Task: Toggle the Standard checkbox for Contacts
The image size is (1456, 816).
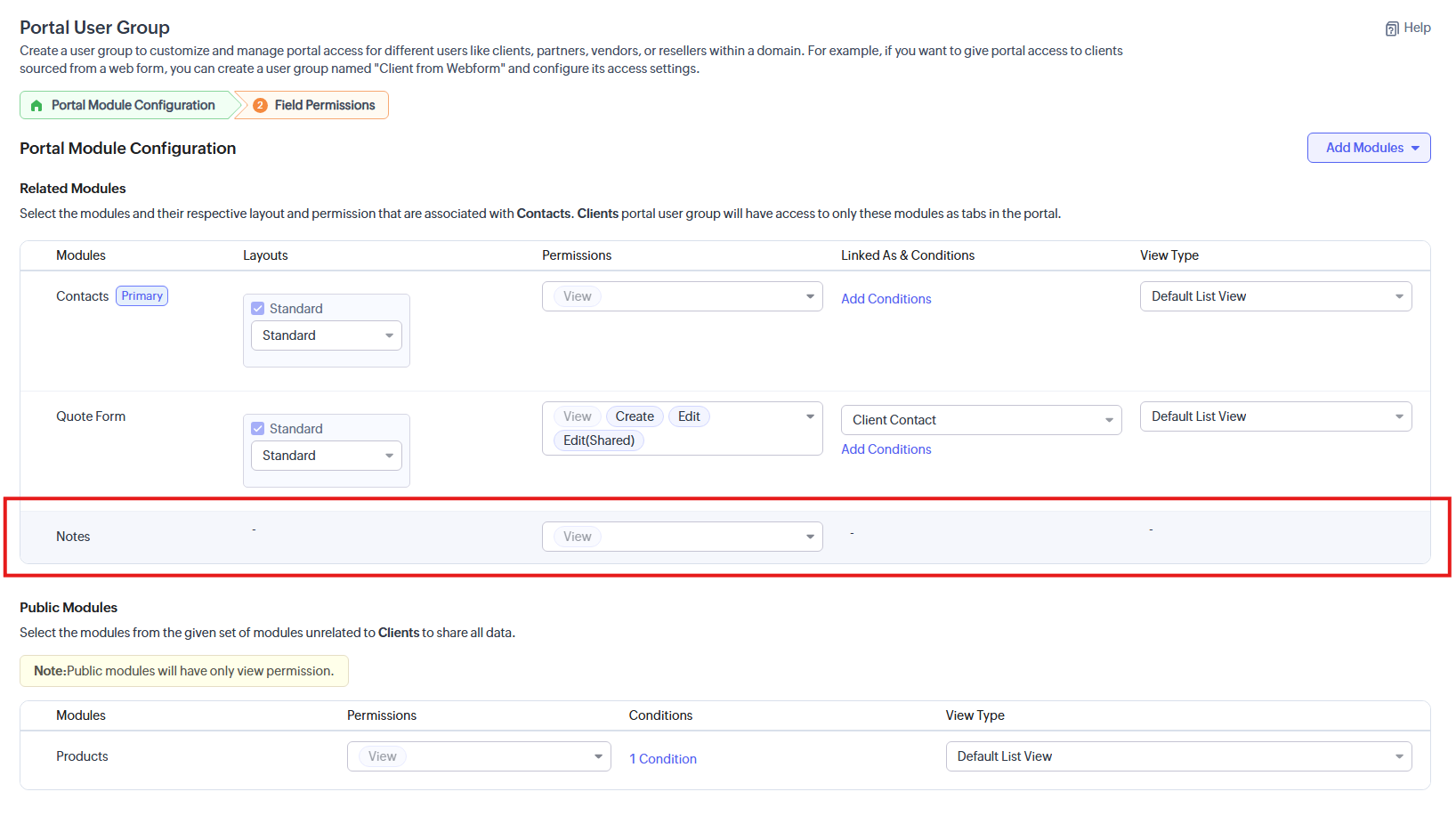Action: coord(258,309)
